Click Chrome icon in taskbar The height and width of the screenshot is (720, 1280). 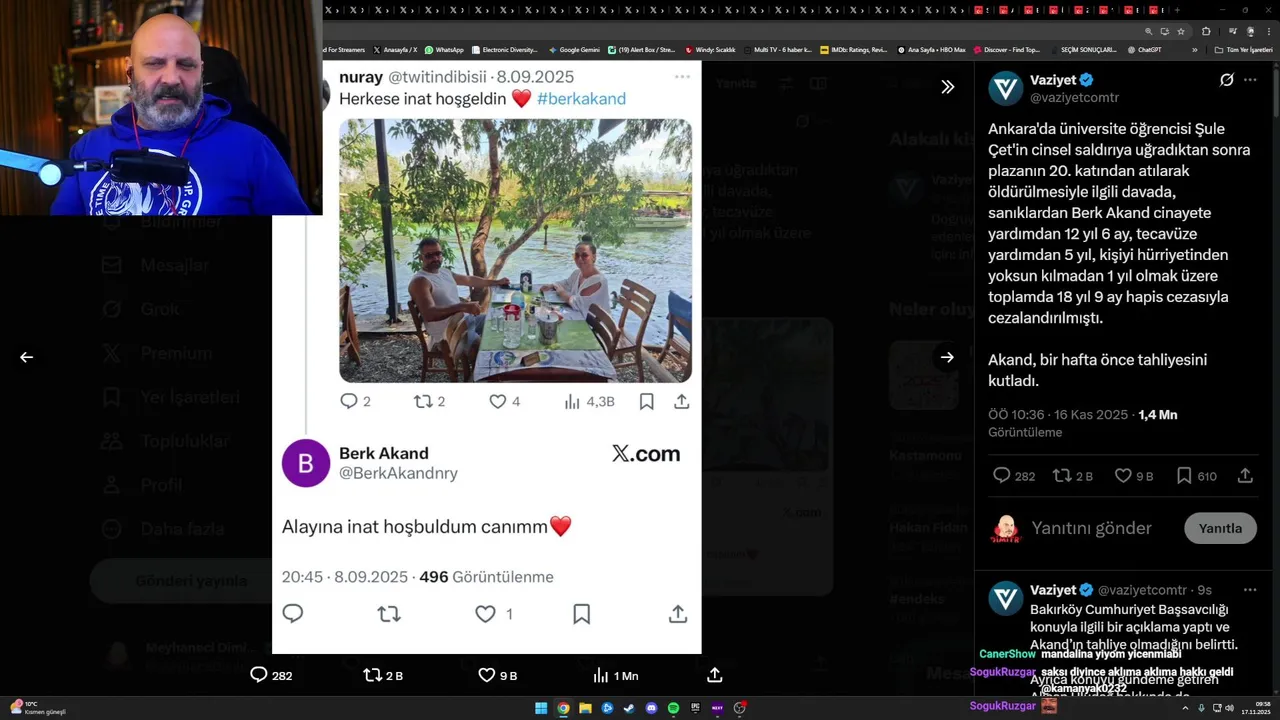(x=563, y=708)
